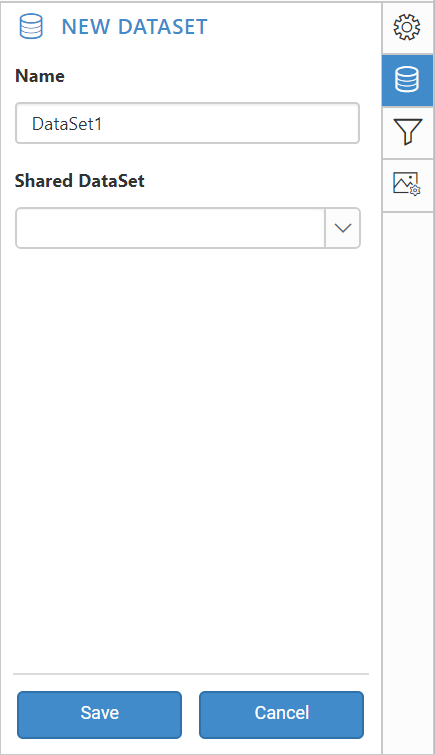Click empty area below Shared DataSet field
The height and width of the screenshot is (755, 435).
tap(190, 457)
